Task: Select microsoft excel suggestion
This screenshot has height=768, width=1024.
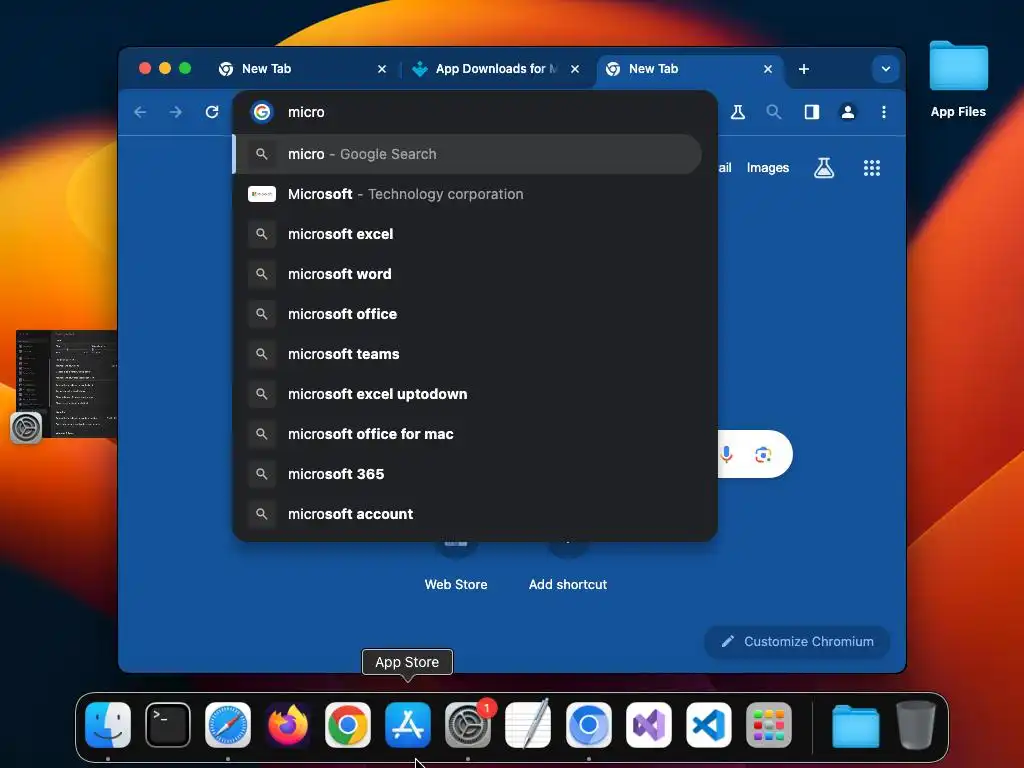Action: (x=468, y=234)
